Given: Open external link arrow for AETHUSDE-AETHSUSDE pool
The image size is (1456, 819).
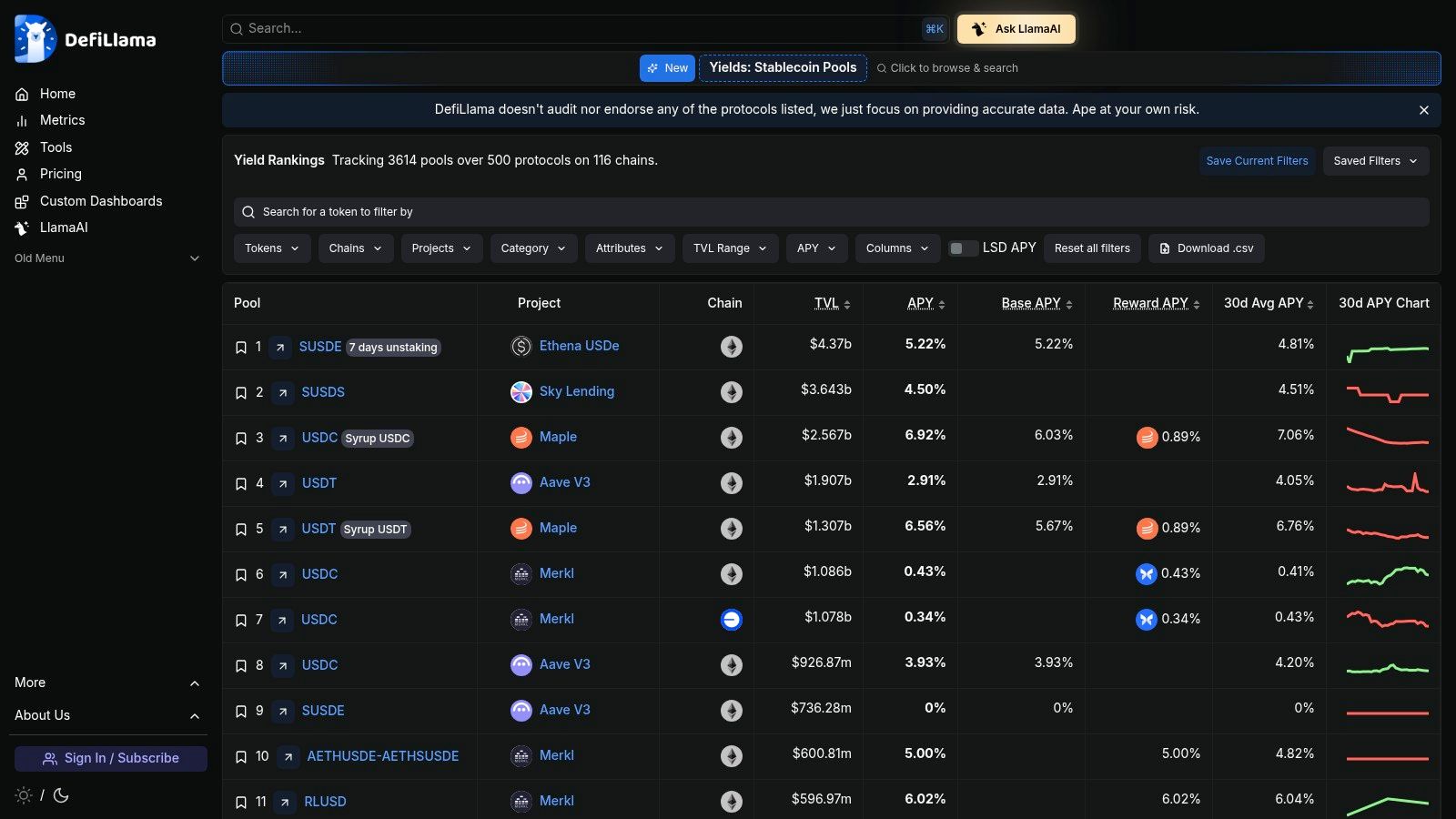Looking at the screenshot, I should 288,757.
